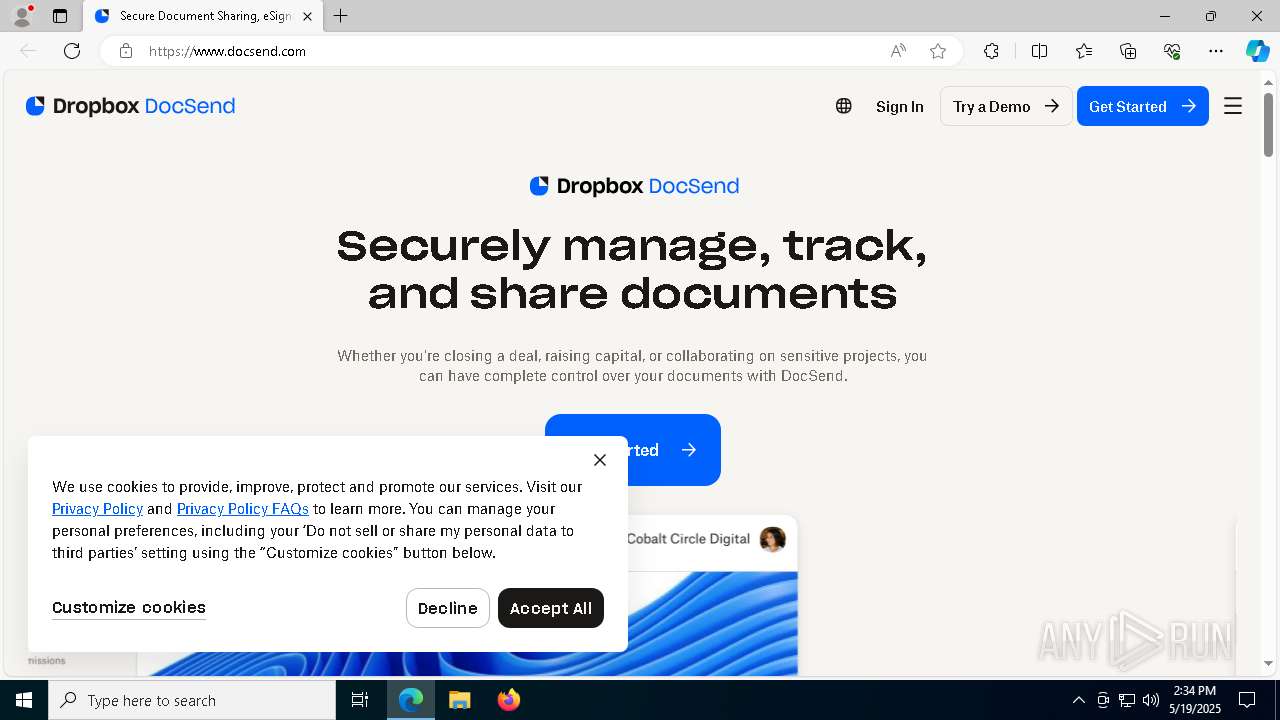This screenshot has height=720, width=1280.
Task: Open the browser profile icon
Action: (x=22, y=16)
